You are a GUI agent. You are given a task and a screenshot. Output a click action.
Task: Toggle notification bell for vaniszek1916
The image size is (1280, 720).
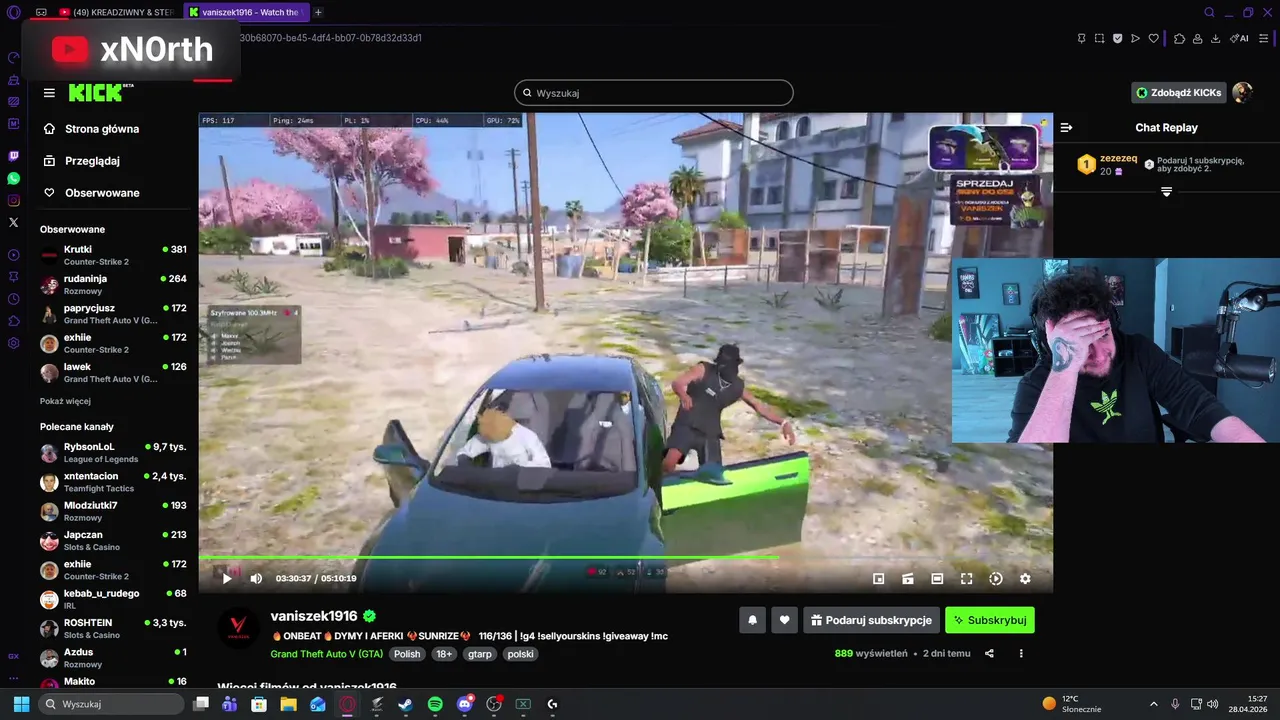(x=753, y=620)
